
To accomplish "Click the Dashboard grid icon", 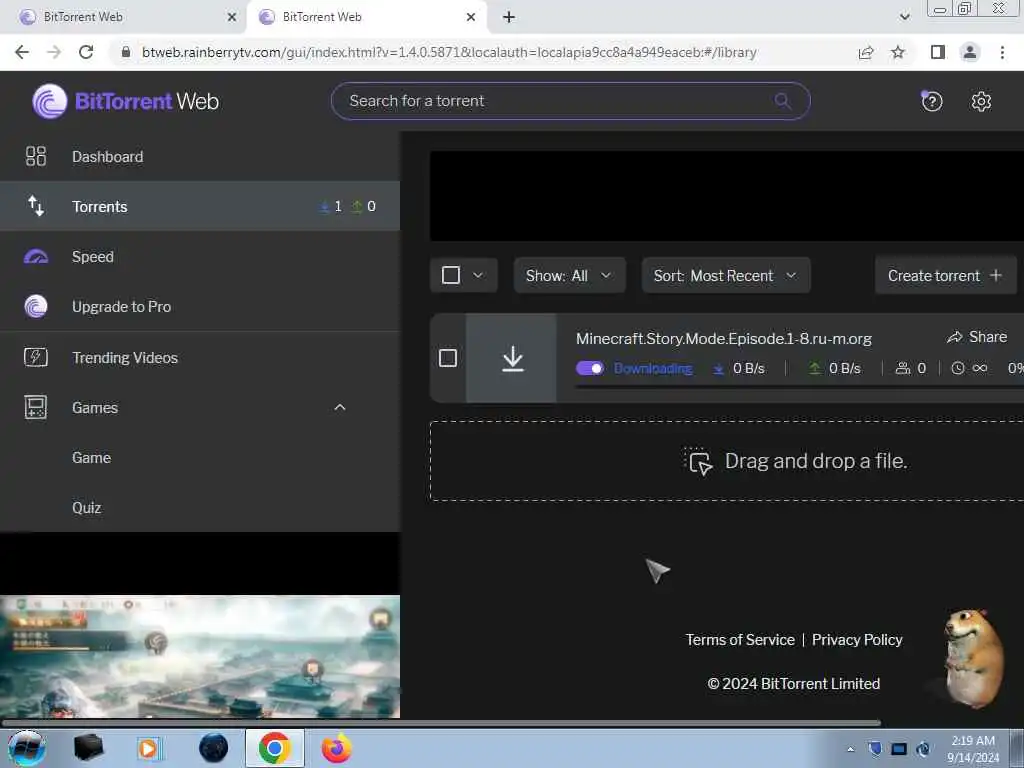I will 36,157.
